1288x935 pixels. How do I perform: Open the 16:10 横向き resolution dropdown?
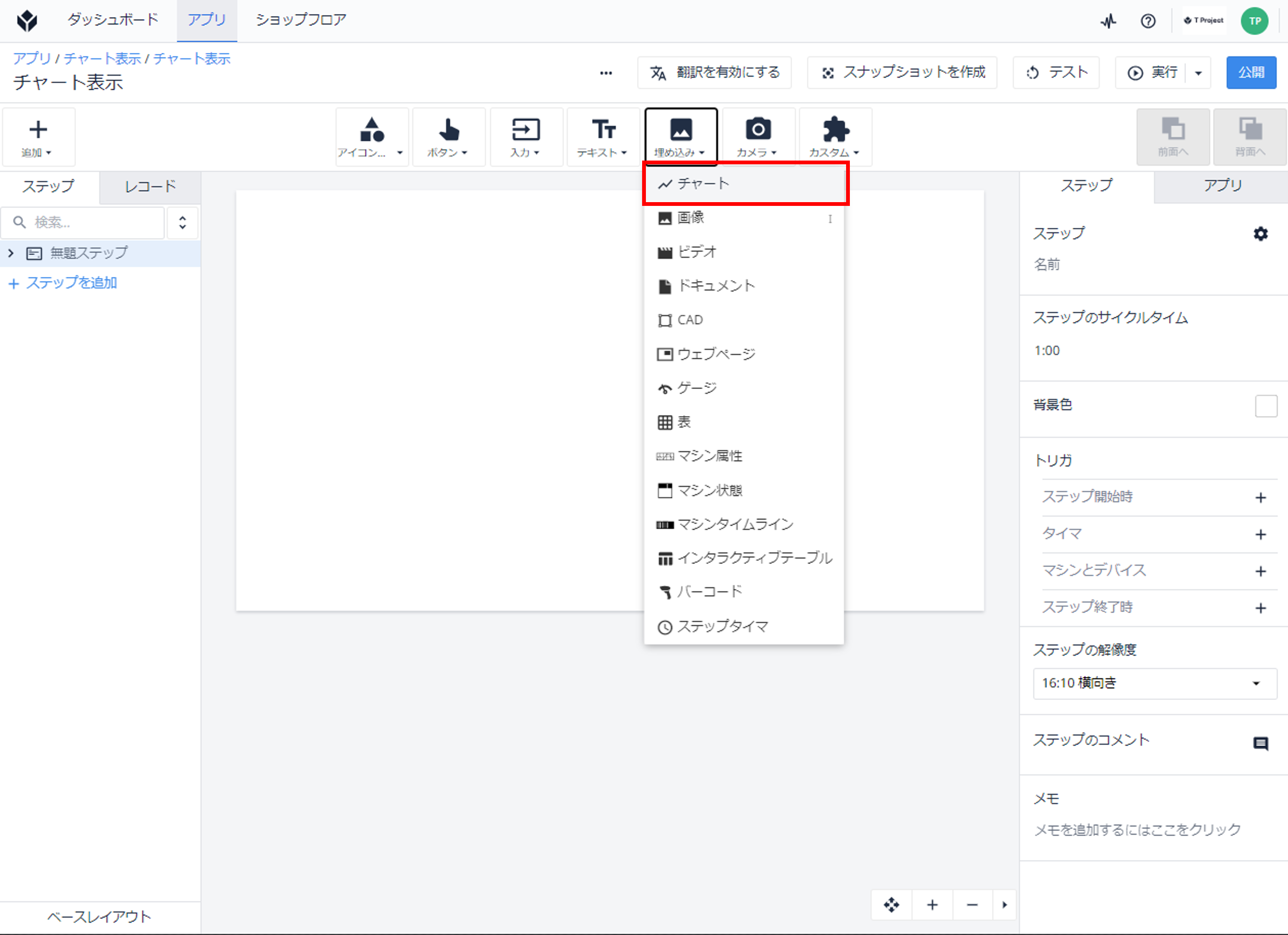click(1155, 683)
